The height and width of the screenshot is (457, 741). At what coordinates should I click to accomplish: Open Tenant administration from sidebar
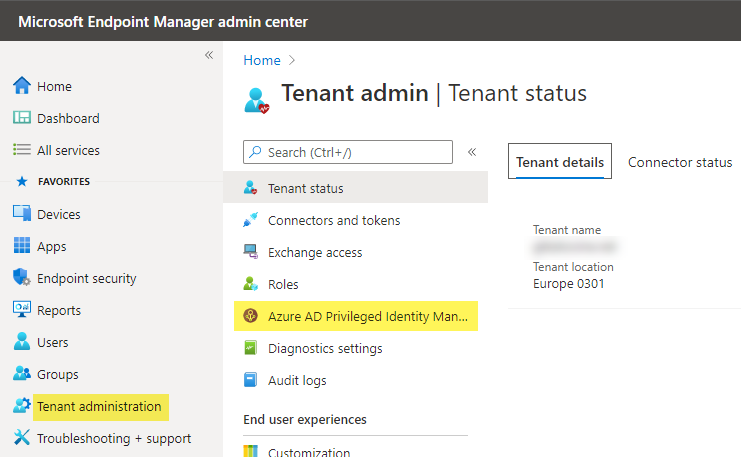[99, 406]
